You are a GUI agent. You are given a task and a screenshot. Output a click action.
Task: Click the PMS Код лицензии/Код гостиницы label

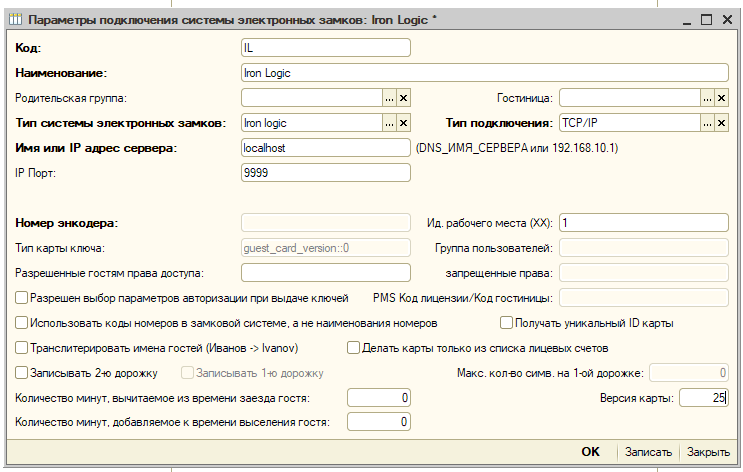pyautogui.click(x=463, y=298)
